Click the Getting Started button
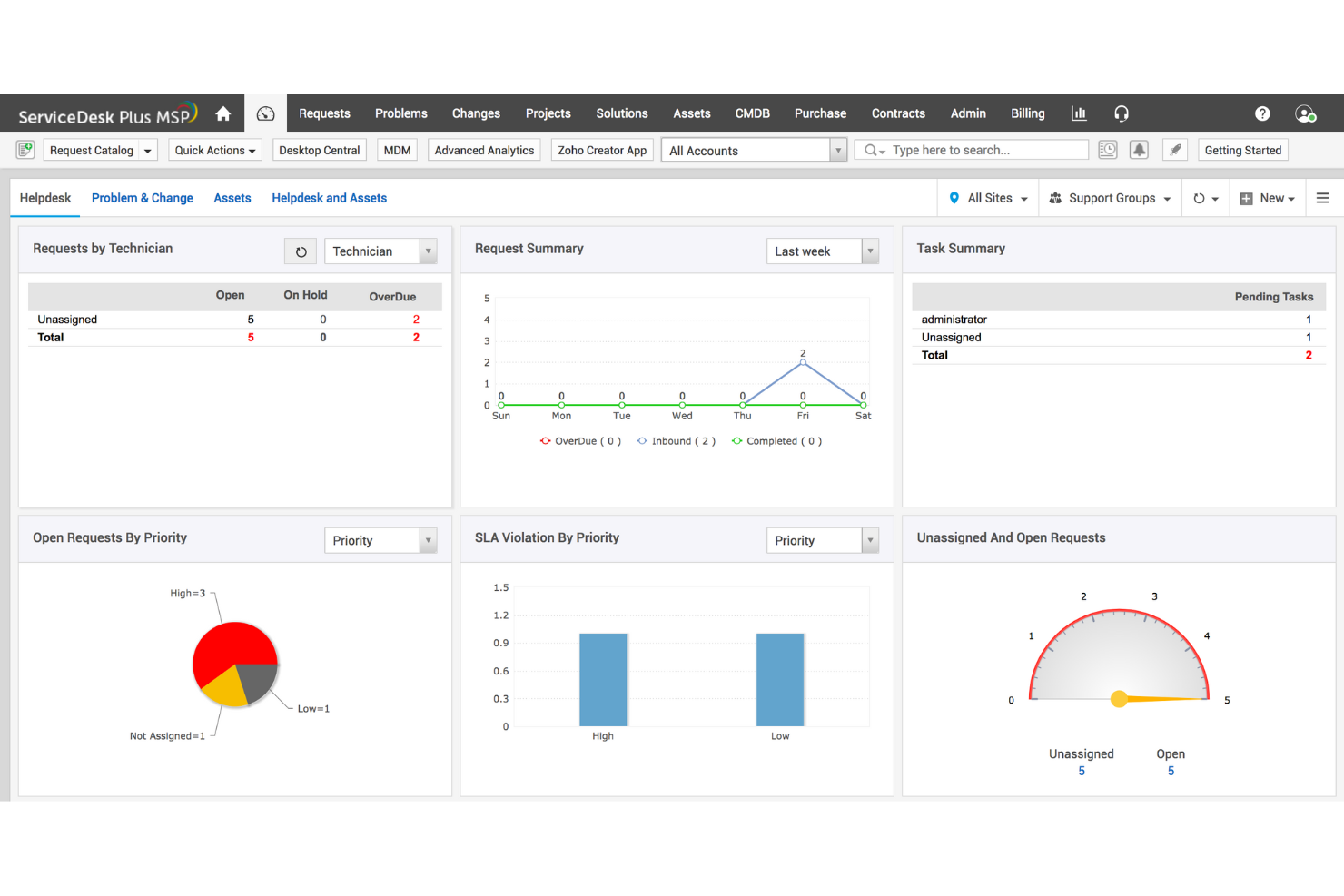Screen dimensions: 1344x896 (x=1243, y=149)
